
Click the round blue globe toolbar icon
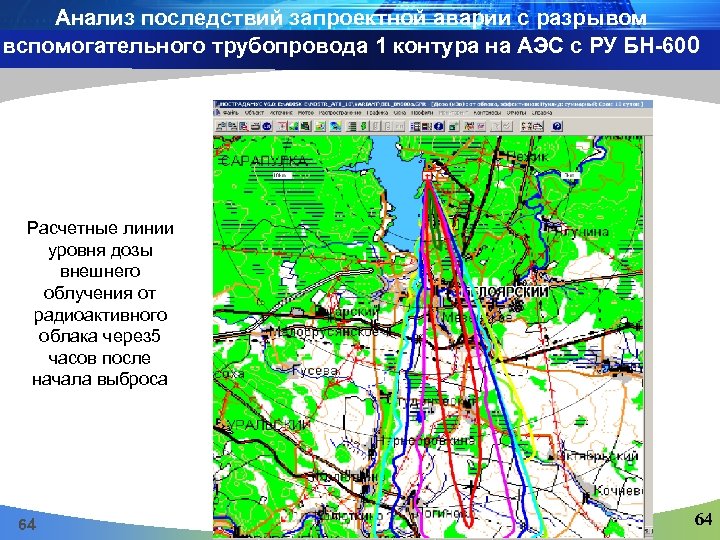(x=267, y=126)
